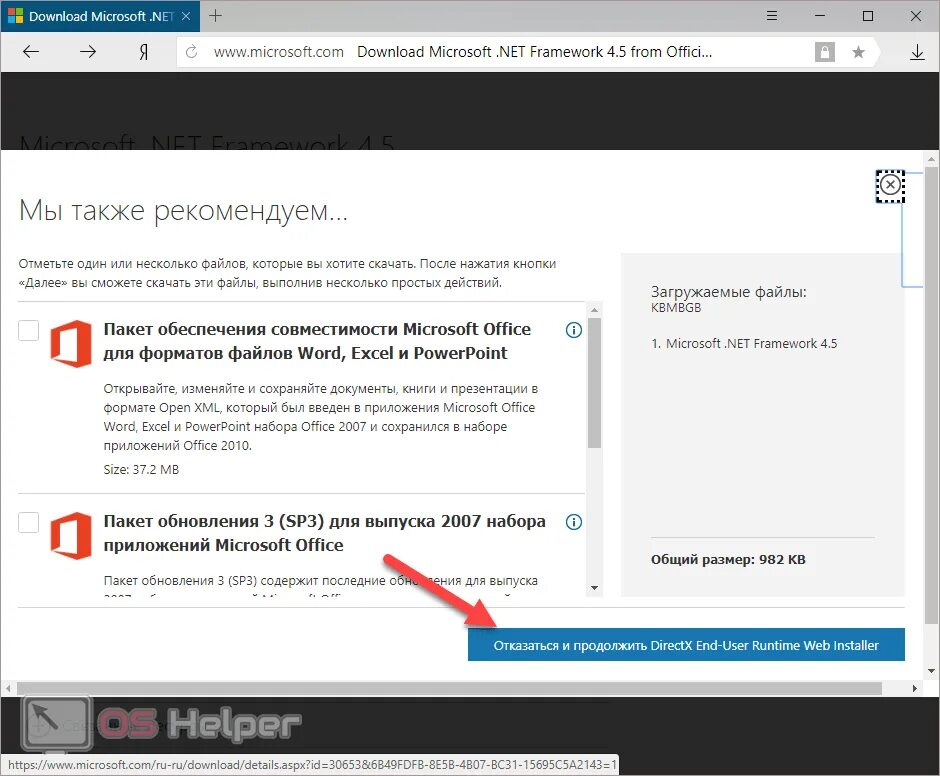Image resolution: width=940 pixels, height=776 pixels.
Task: Maximize the browser window
Action: (867, 16)
